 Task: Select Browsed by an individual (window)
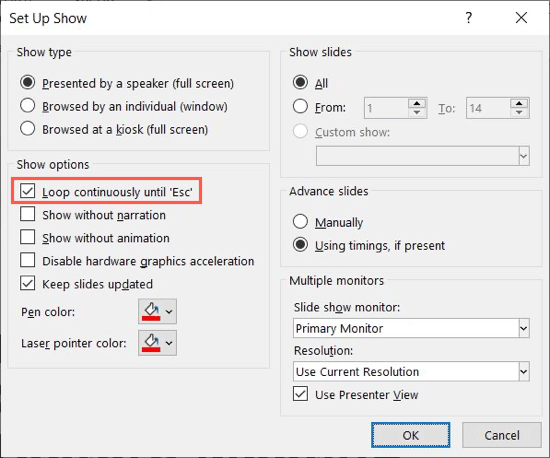tap(27, 106)
